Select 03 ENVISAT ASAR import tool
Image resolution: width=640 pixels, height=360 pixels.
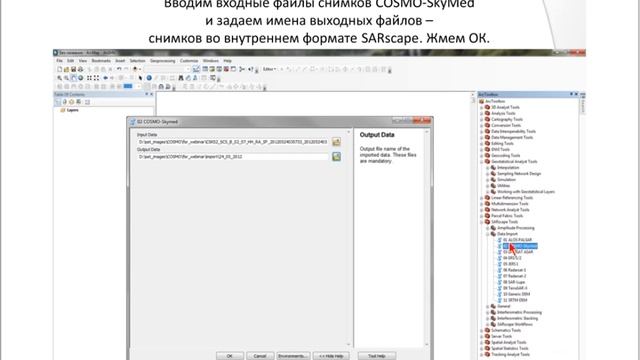(518, 252)
